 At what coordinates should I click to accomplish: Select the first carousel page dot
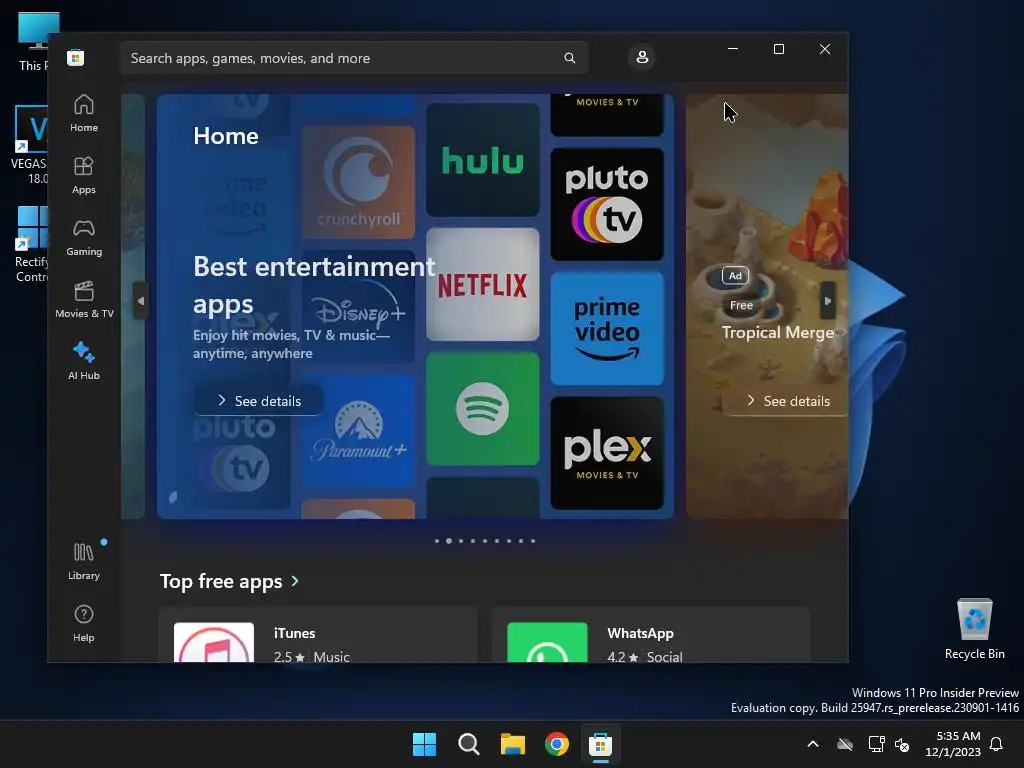point(437,541)
